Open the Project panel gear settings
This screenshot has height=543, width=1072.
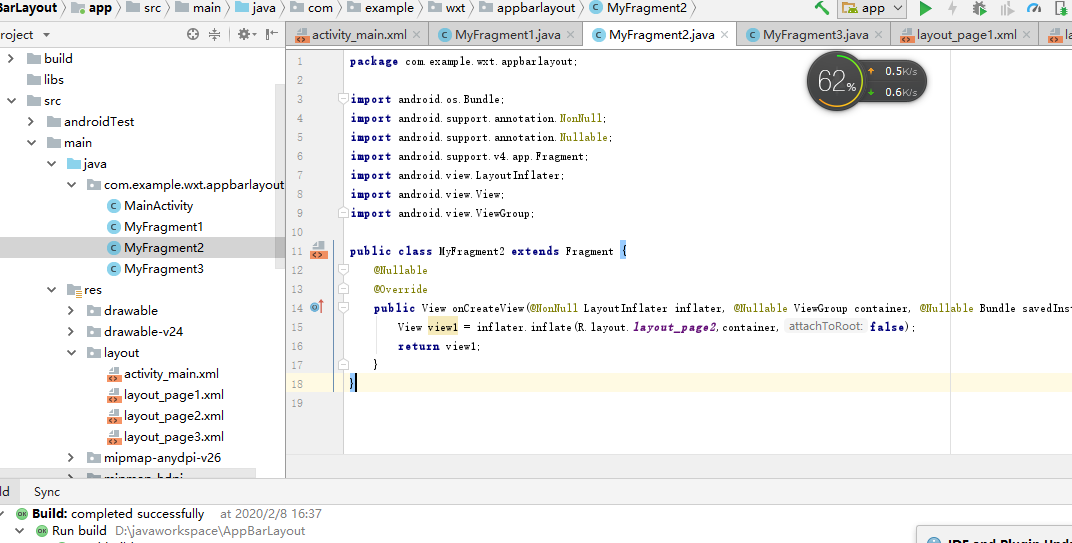pyautogui.click(x=246, y=34)
